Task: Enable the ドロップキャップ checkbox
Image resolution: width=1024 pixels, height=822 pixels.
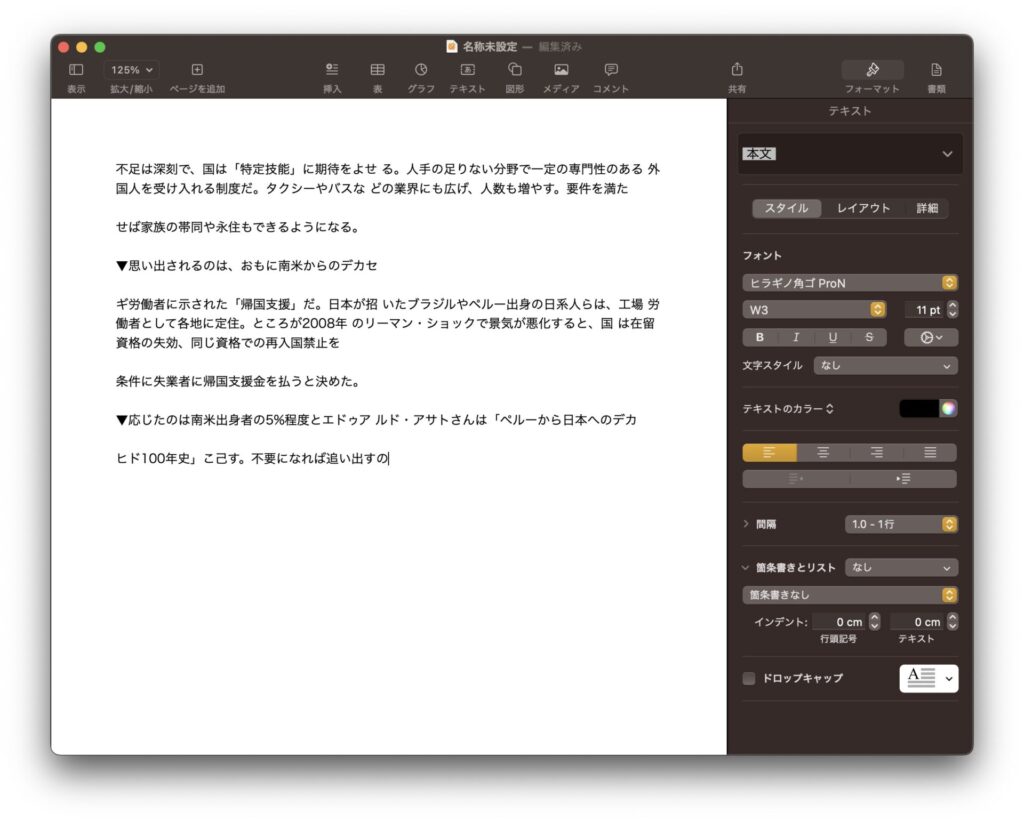Action: 749,678
